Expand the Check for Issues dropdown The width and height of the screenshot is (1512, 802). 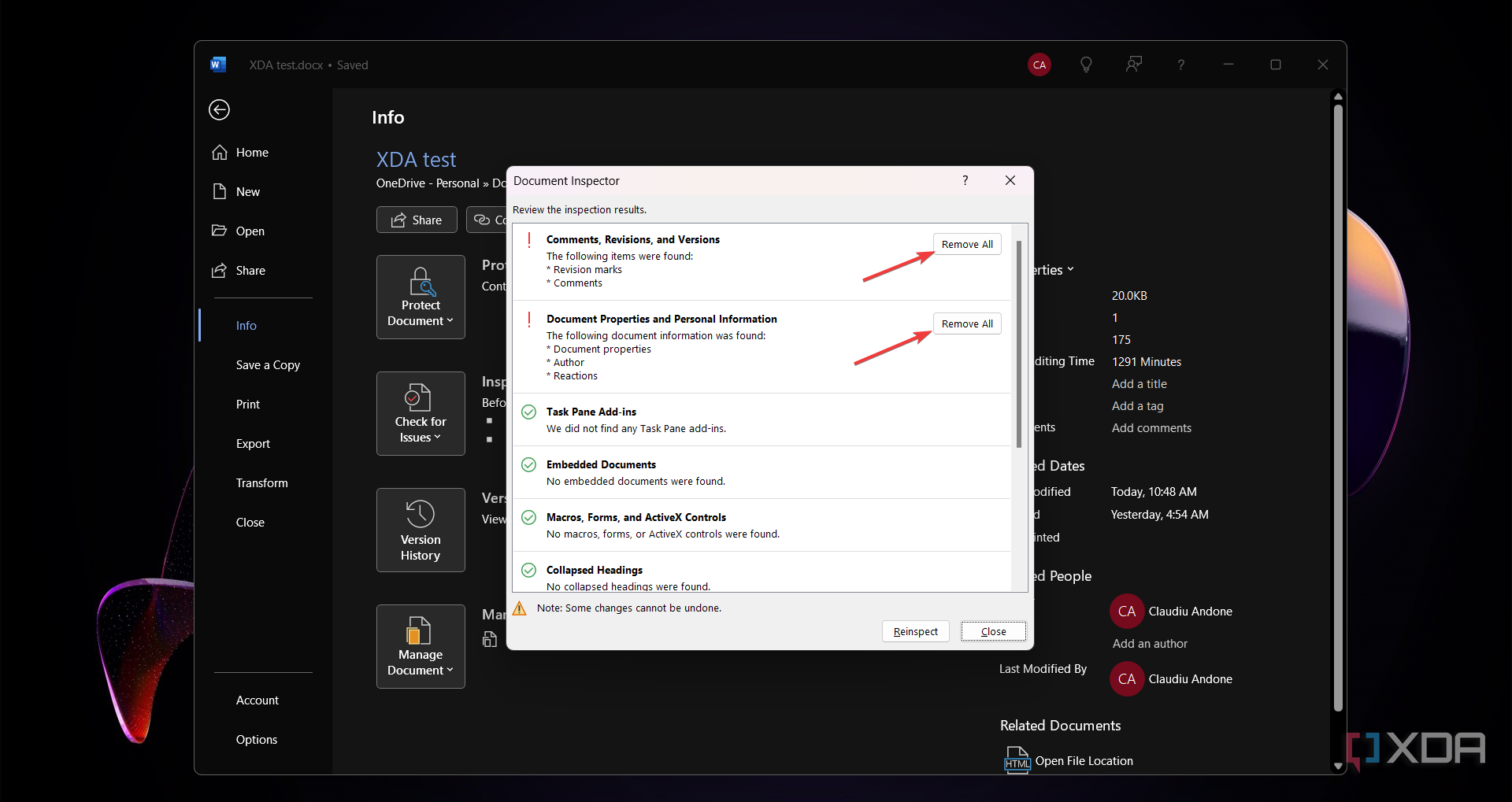[421, 414]
